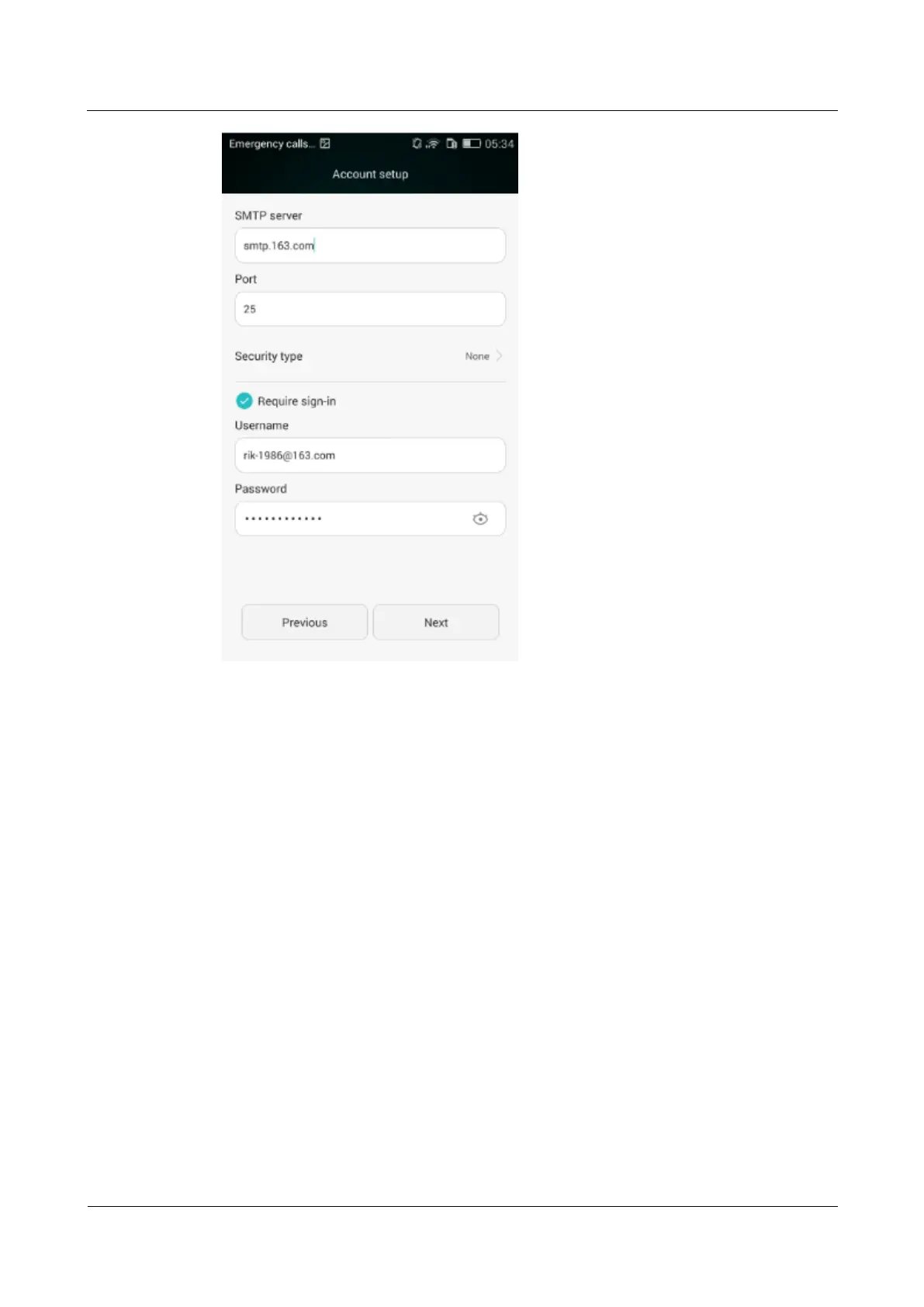Click the Next button
924x1307 pixels.
click(x=436, y=622)
